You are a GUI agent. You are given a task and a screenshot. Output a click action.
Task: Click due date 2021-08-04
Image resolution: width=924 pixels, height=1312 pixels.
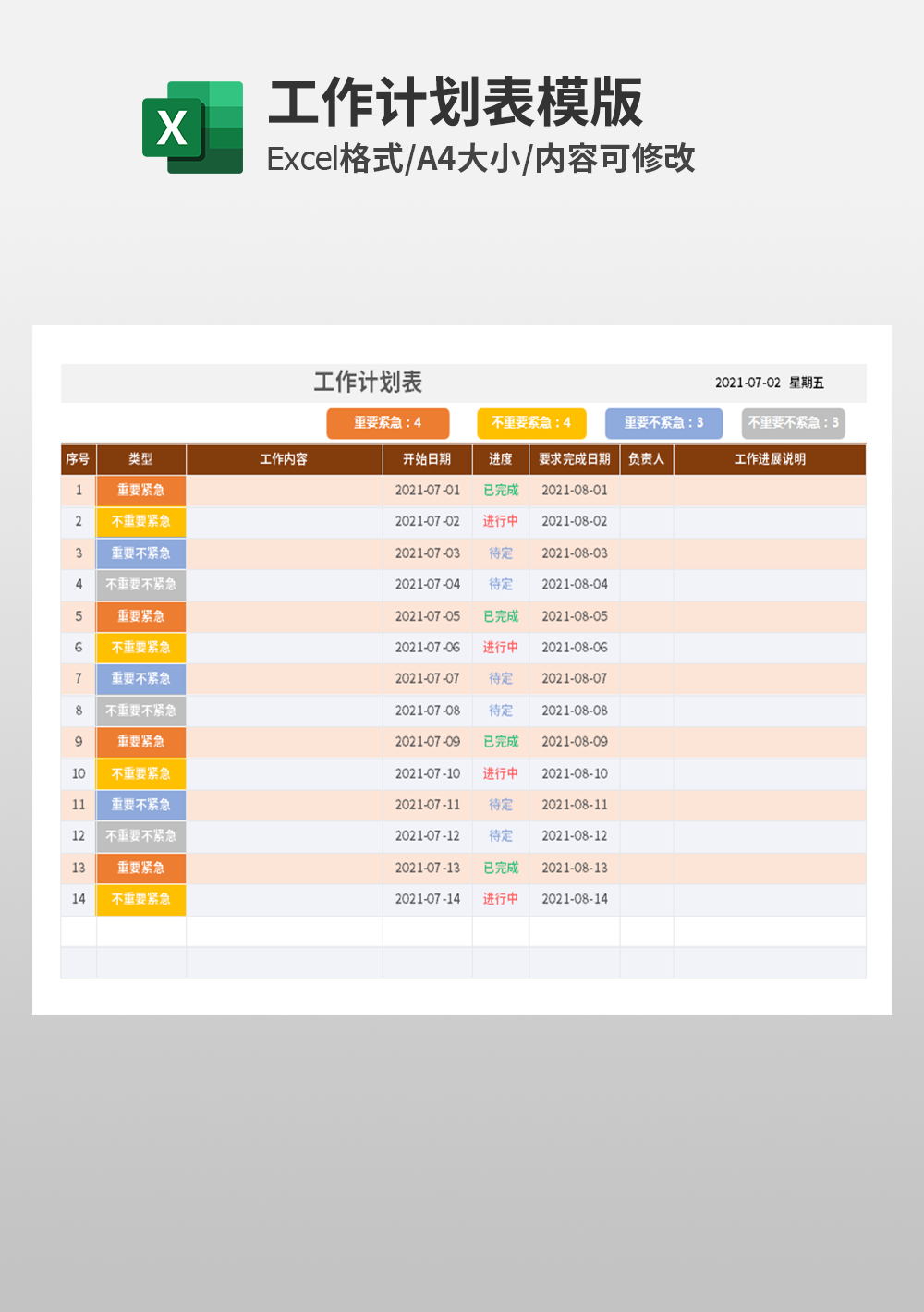575,585
